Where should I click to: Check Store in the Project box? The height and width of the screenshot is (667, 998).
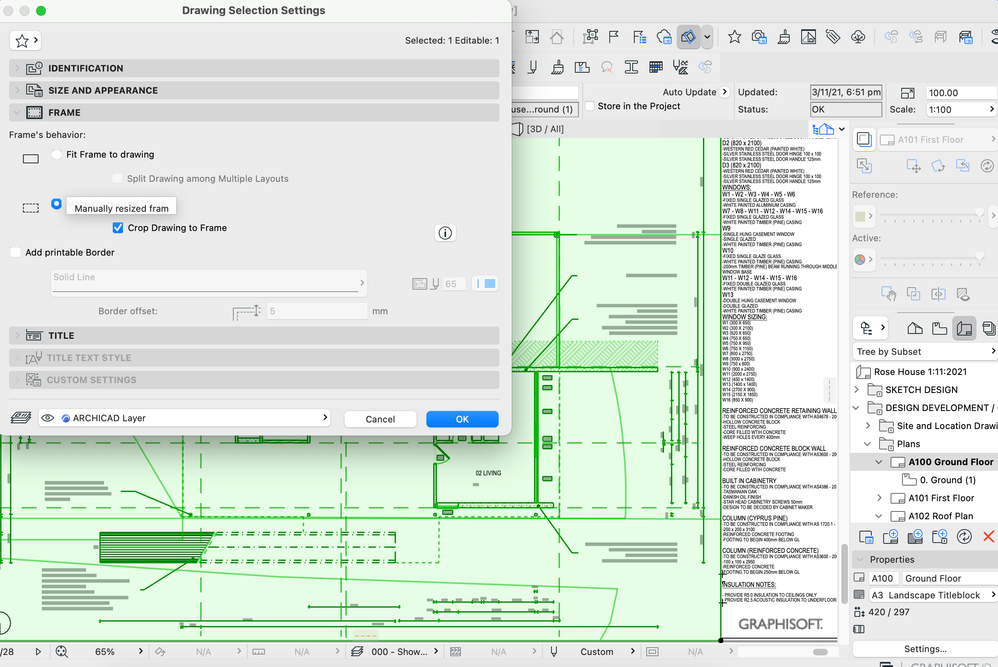coord(589,106)
